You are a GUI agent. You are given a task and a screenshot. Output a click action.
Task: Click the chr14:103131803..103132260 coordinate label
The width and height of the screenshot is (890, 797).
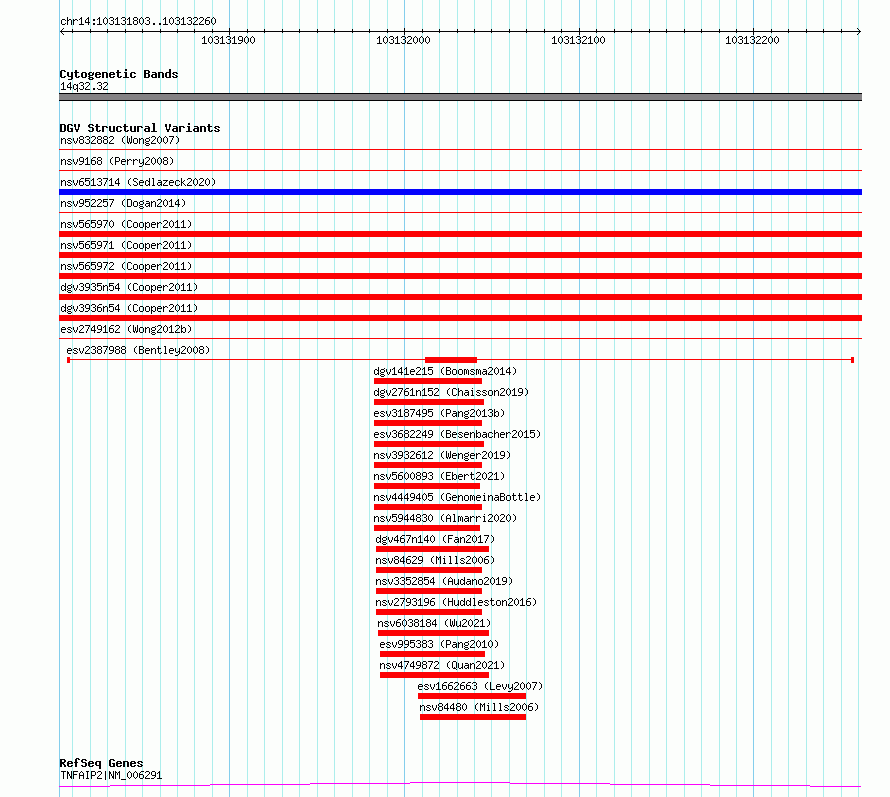138,22
